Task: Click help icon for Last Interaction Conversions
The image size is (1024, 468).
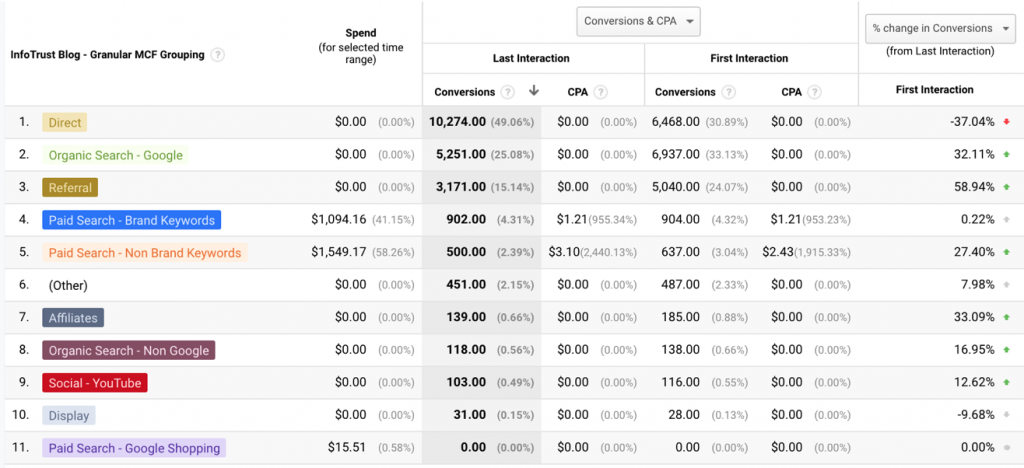Action: (508, 92)
